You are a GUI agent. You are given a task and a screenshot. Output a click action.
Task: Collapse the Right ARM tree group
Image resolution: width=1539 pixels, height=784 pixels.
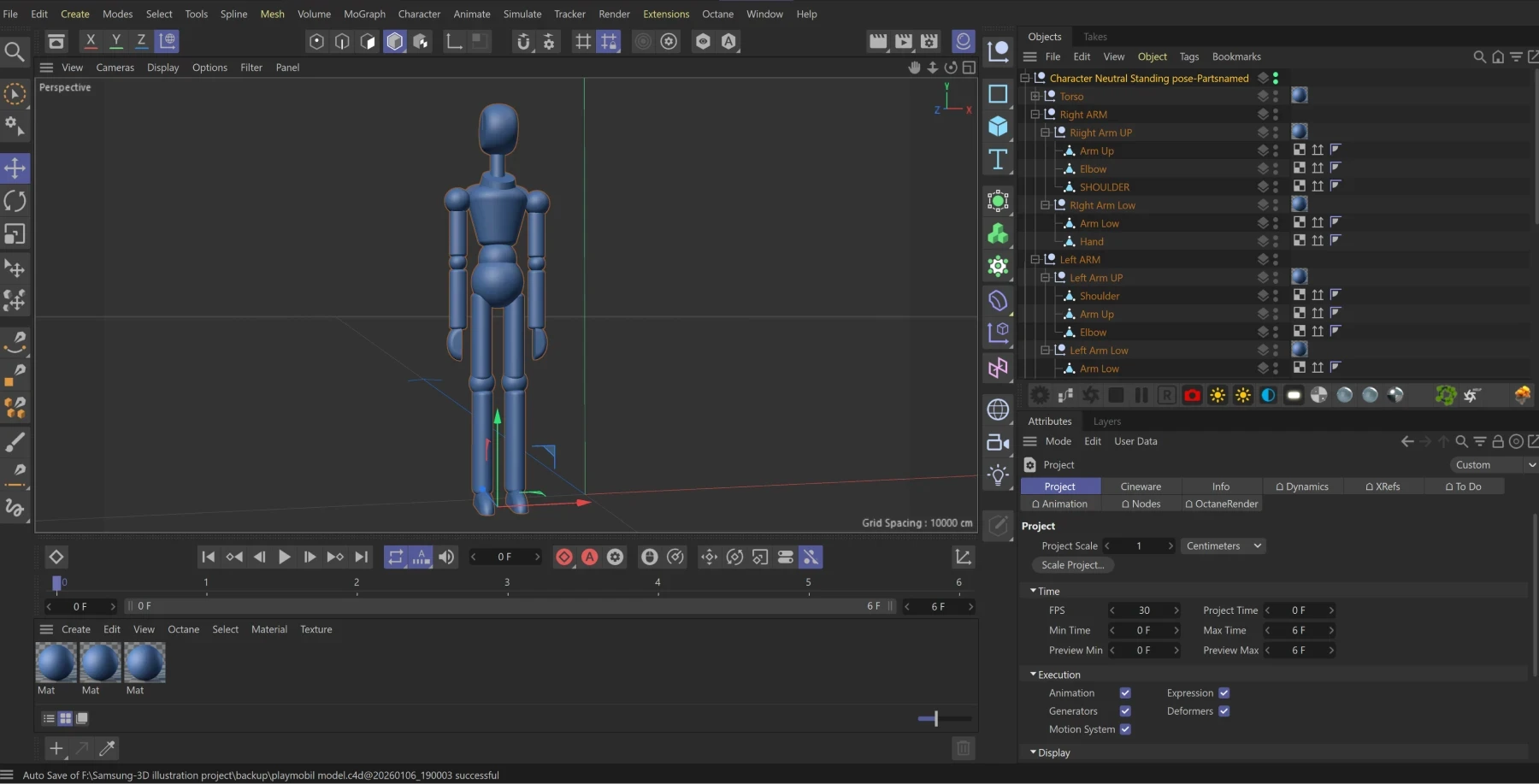pos(1035,115)
